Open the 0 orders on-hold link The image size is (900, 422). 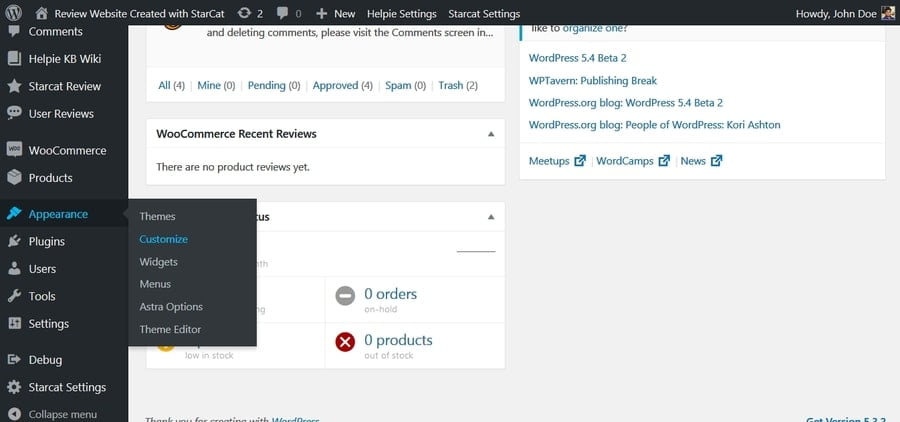(x=390, y=294)
